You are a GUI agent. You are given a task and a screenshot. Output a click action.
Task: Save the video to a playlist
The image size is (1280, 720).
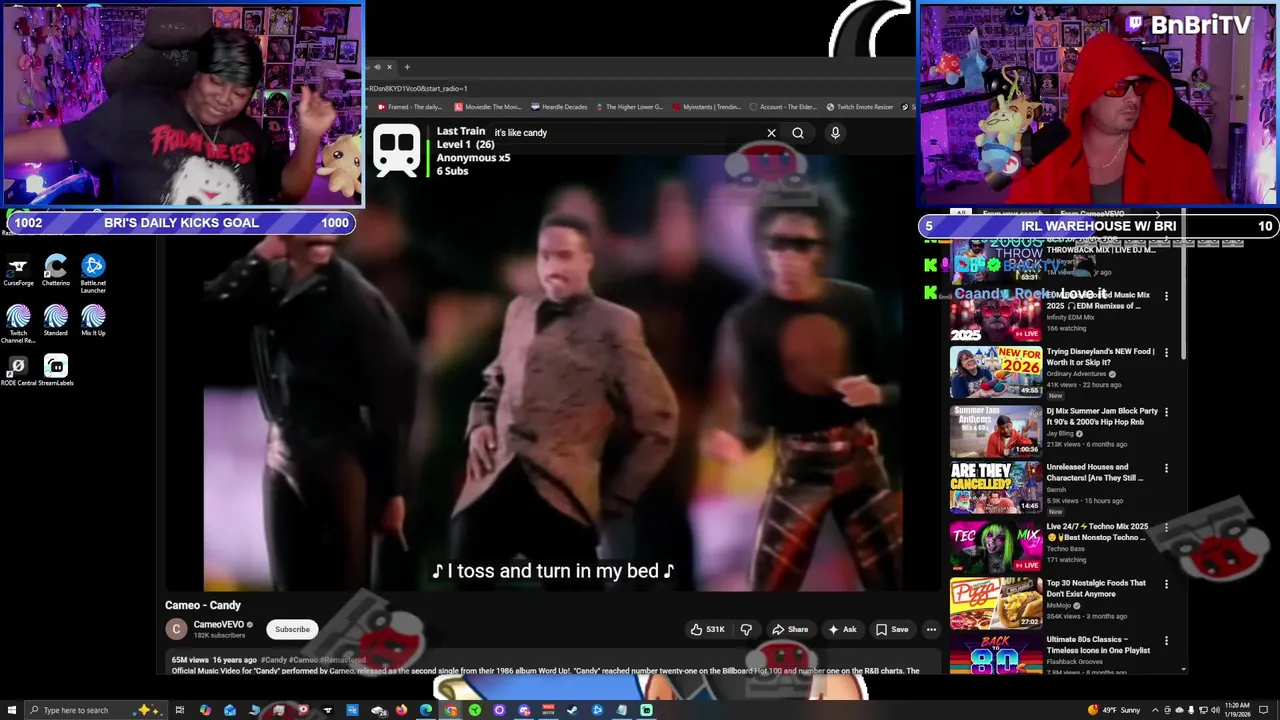892,629
